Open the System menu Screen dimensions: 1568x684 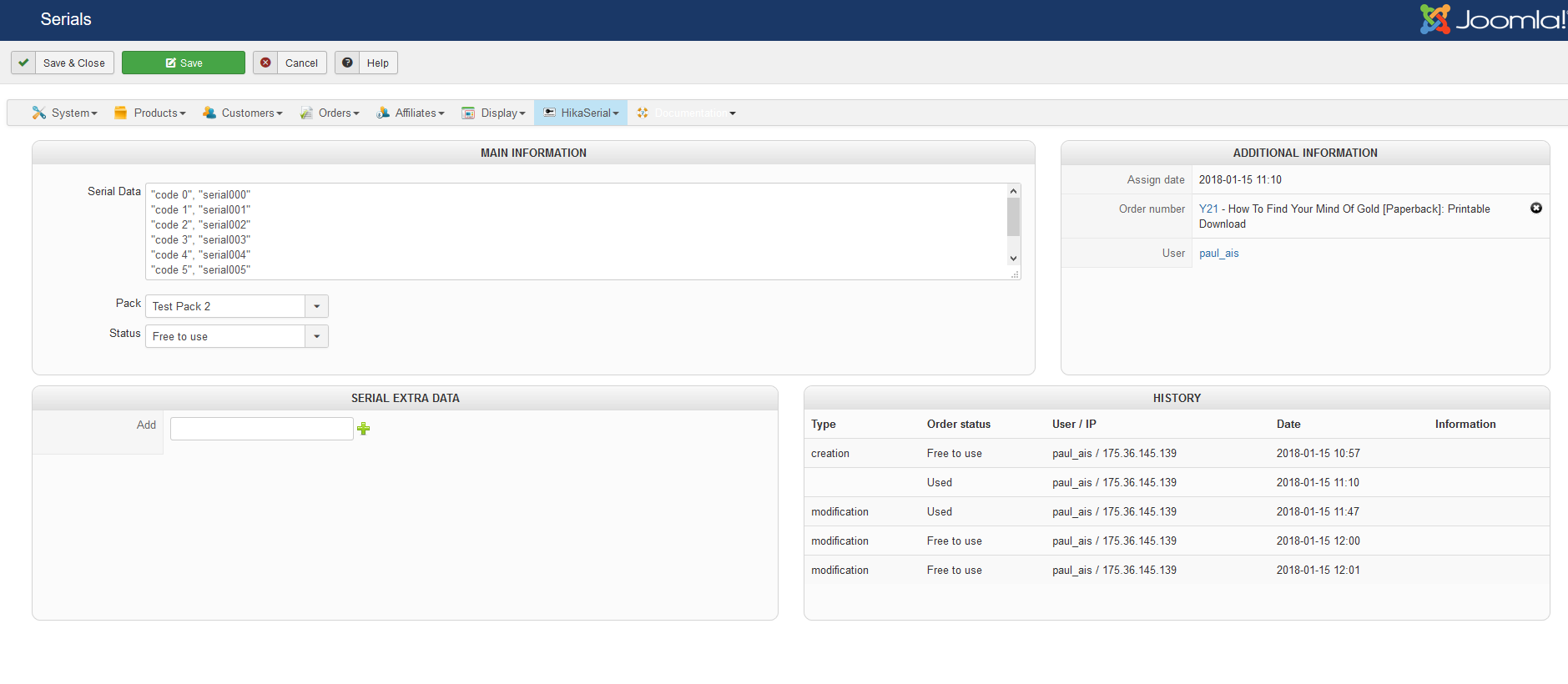(65, 113)
